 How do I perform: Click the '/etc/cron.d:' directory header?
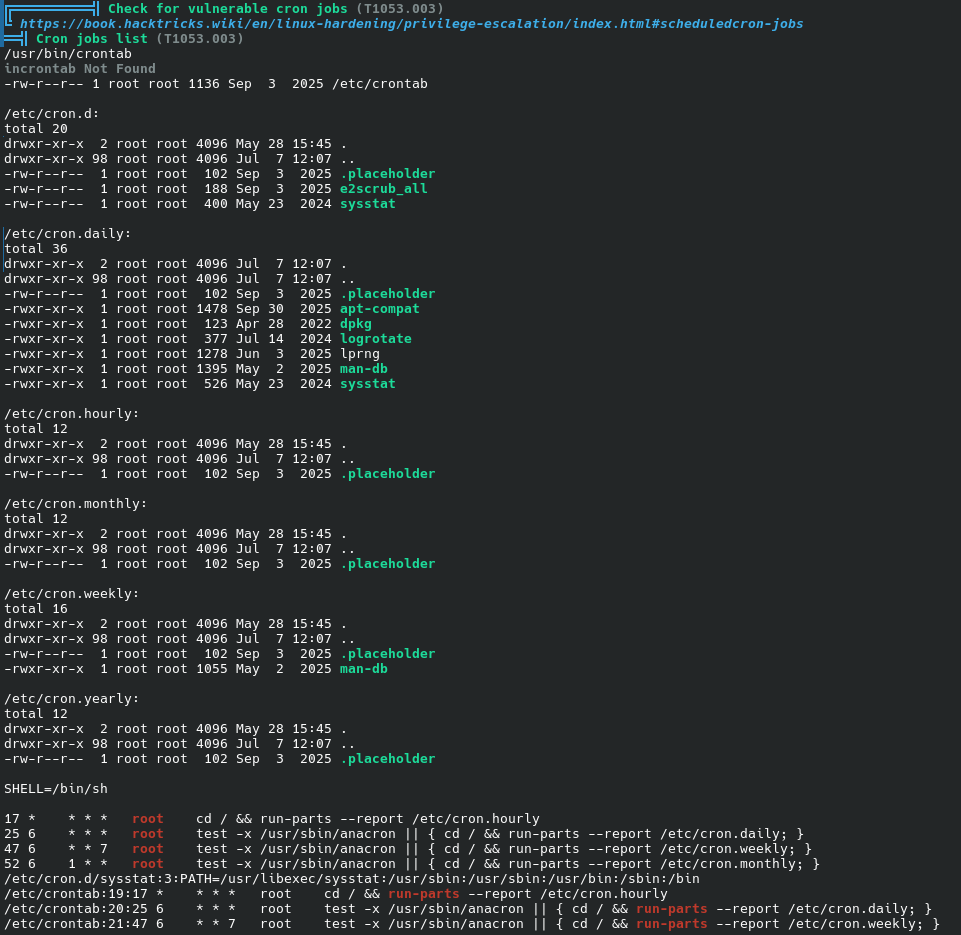pos(51,114)
